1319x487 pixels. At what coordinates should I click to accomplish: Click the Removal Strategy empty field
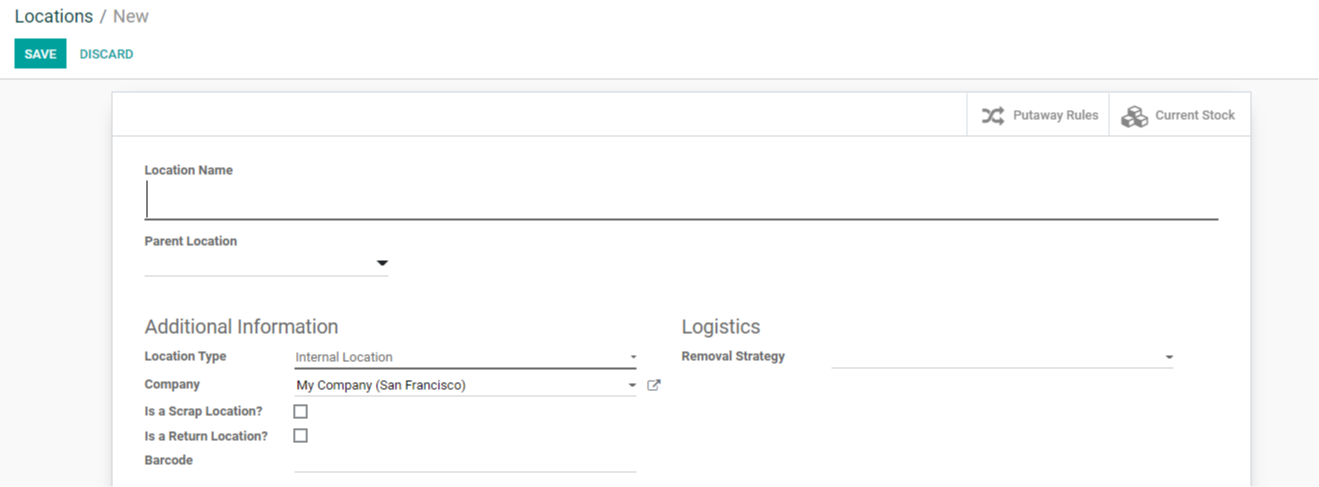click(x=1002, y=357)
